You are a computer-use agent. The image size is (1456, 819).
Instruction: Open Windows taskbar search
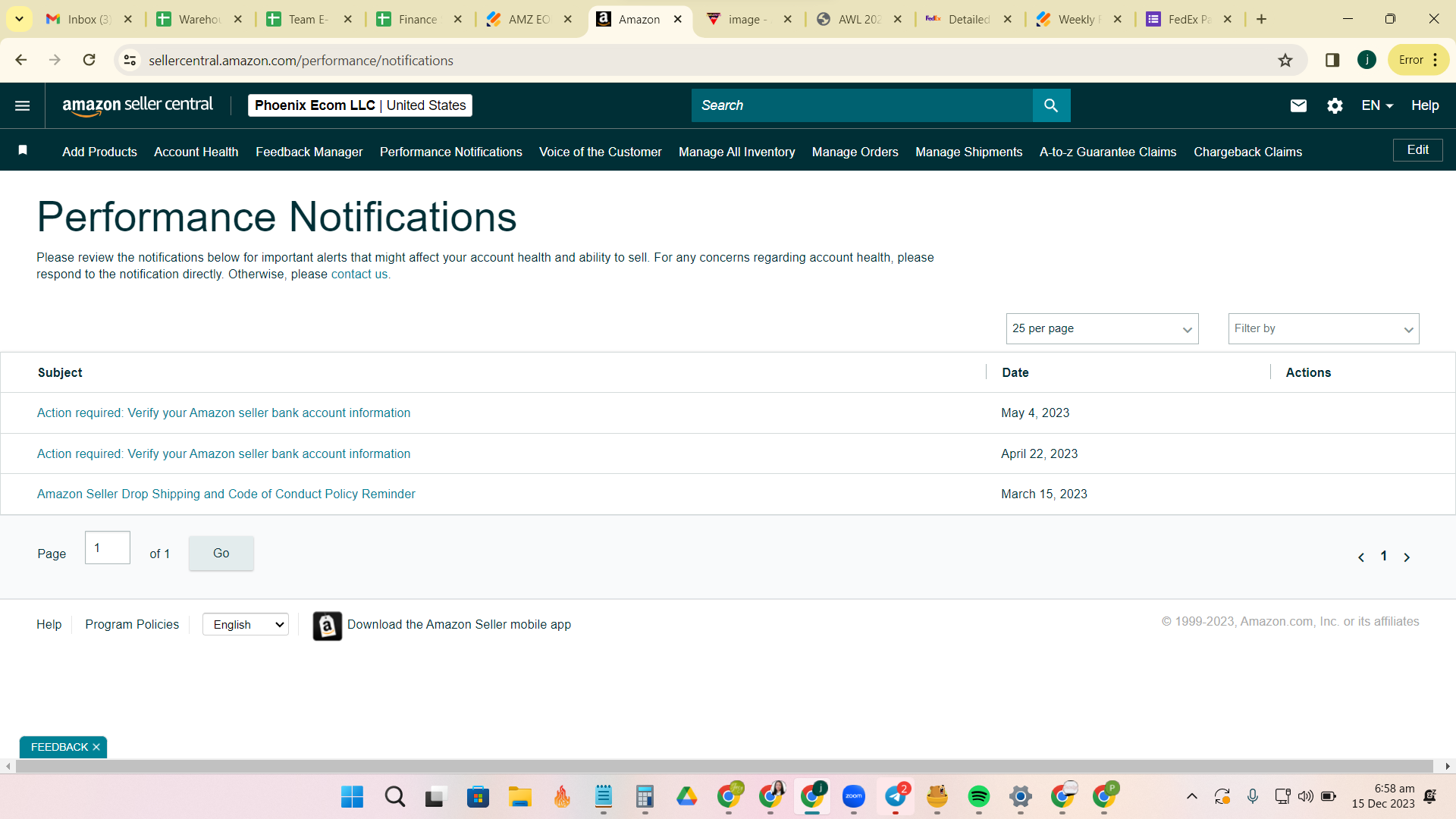point(394,796)
